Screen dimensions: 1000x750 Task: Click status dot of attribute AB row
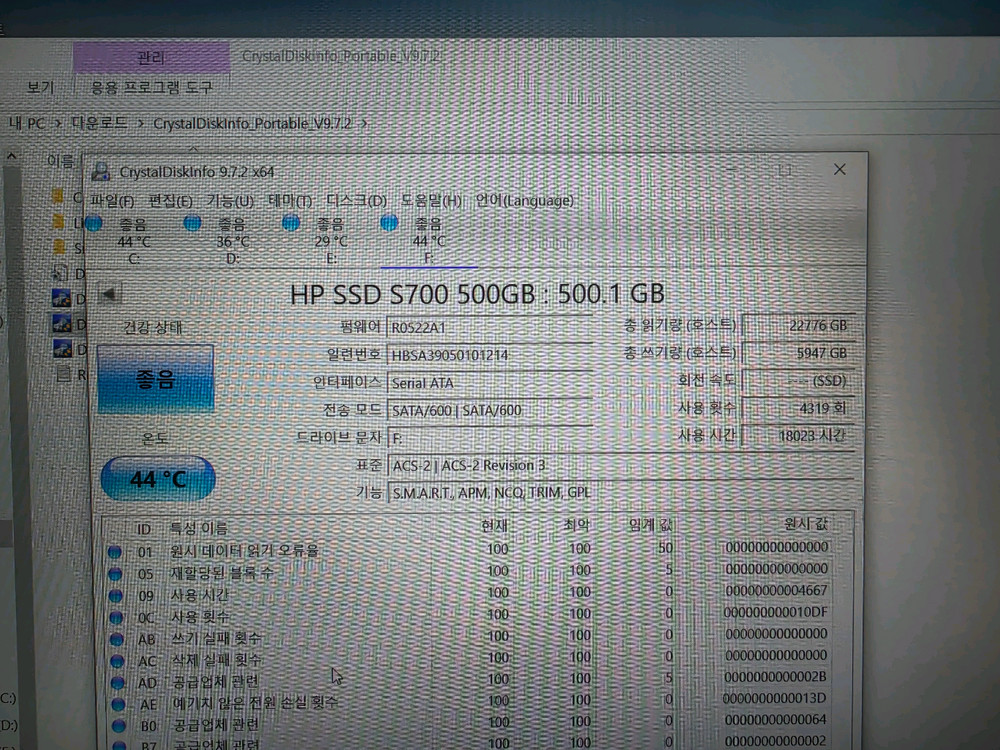coord(117,639)
